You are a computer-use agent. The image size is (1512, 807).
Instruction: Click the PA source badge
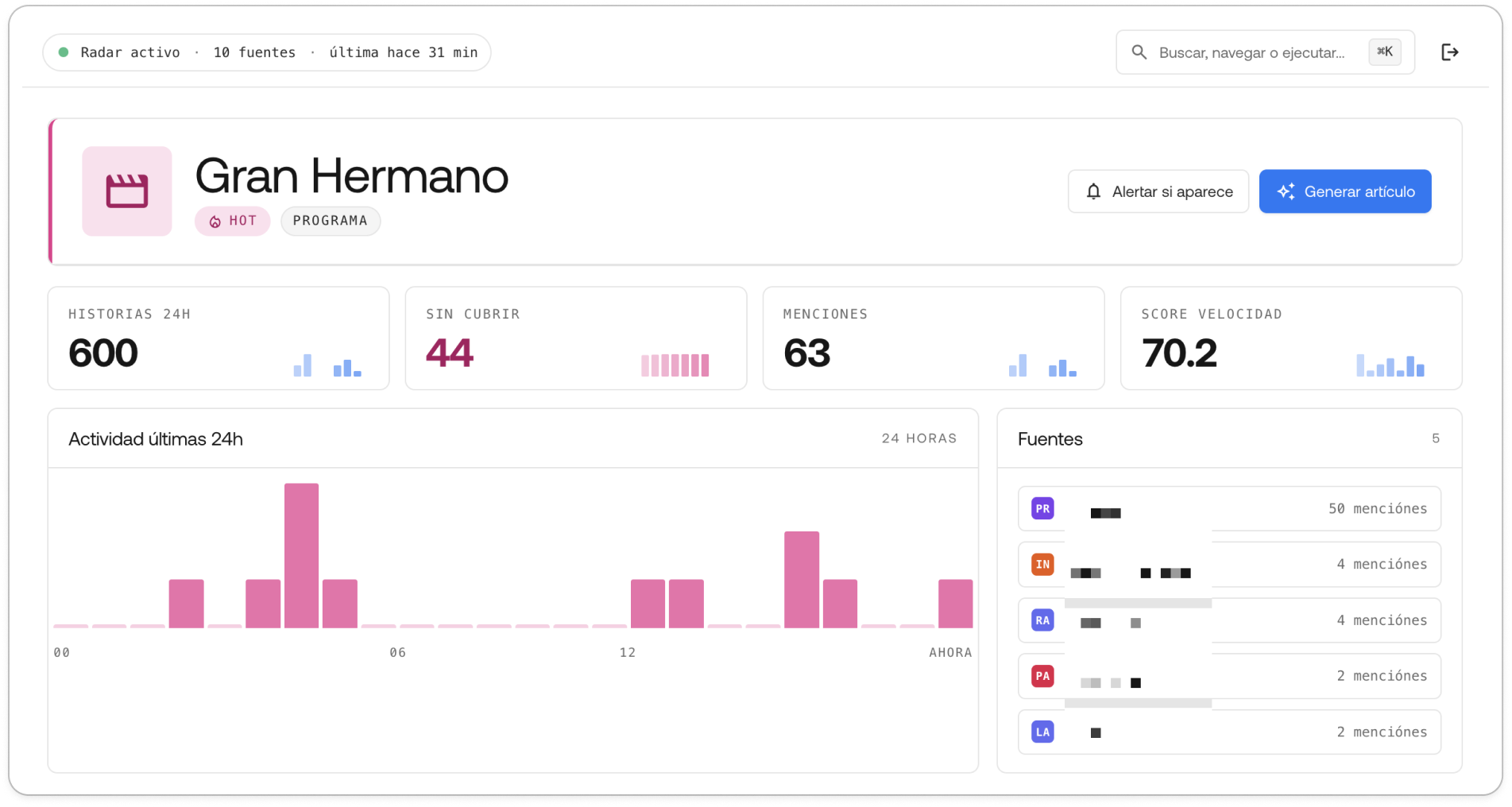1042,676
